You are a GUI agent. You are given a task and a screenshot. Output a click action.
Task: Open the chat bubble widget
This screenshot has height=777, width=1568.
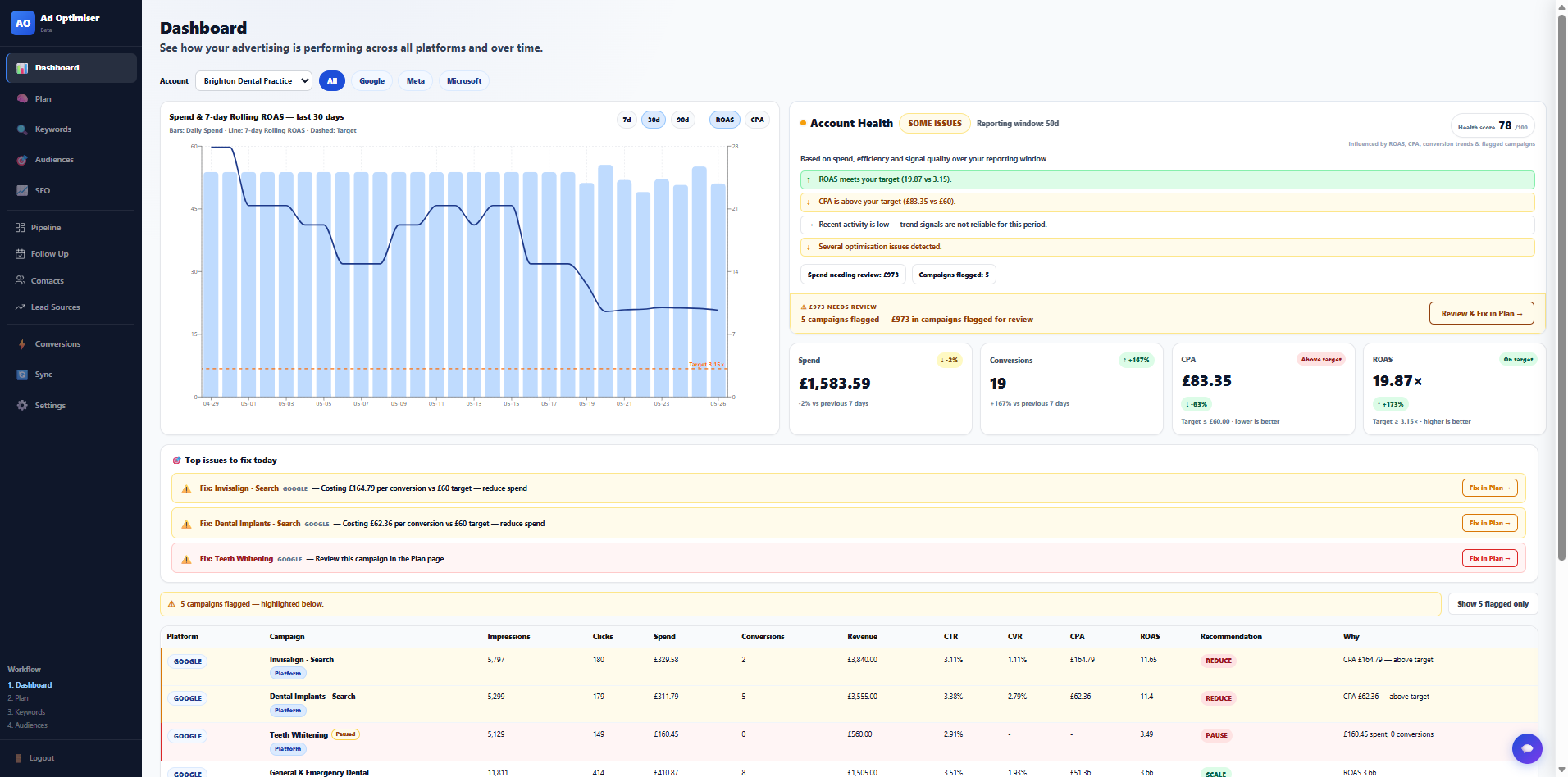[x=1527, y=748]
